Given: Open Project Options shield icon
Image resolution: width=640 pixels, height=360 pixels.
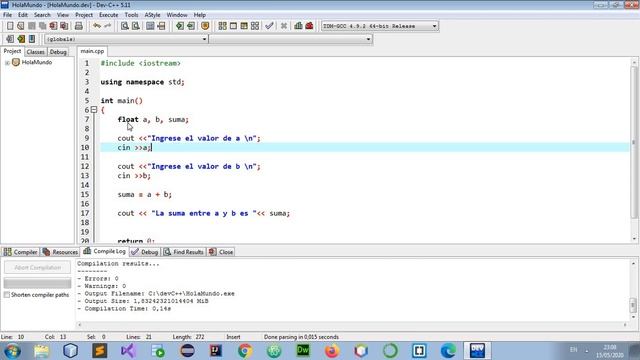Looking at the screenshot, I should tap(205, 26).
